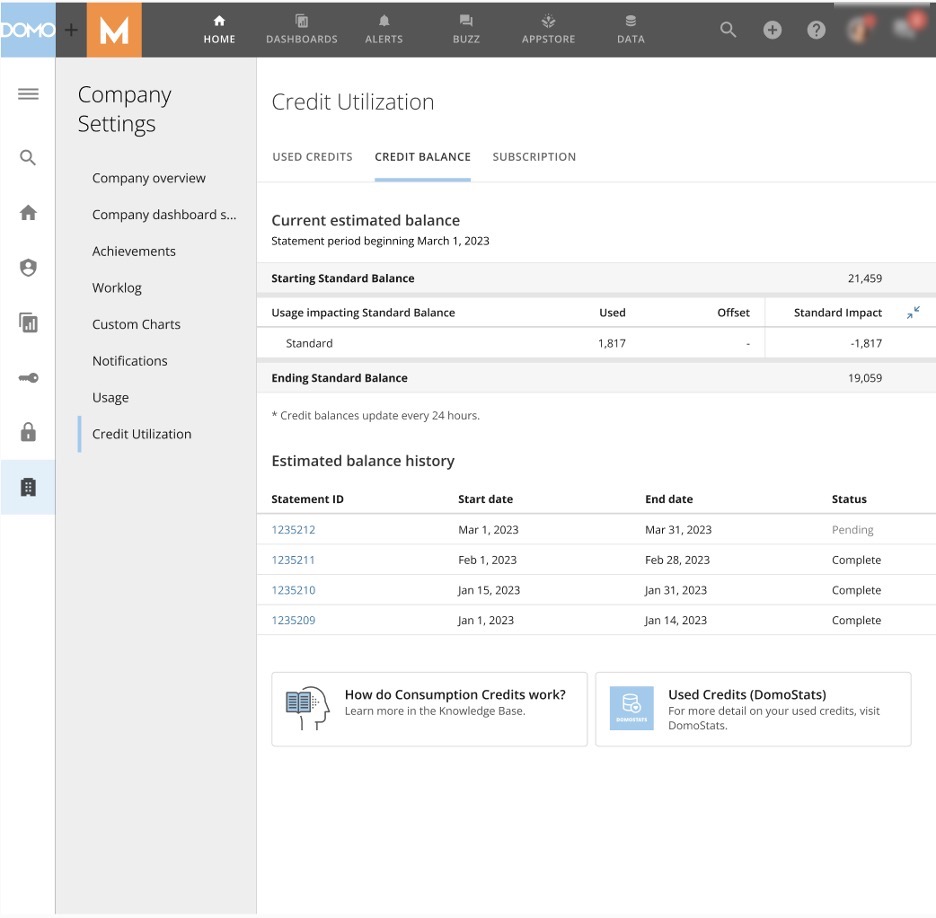Screen dimensions: 936x918
Task: Click the lock icon in the left rail
Action: (x=28, y=432)
